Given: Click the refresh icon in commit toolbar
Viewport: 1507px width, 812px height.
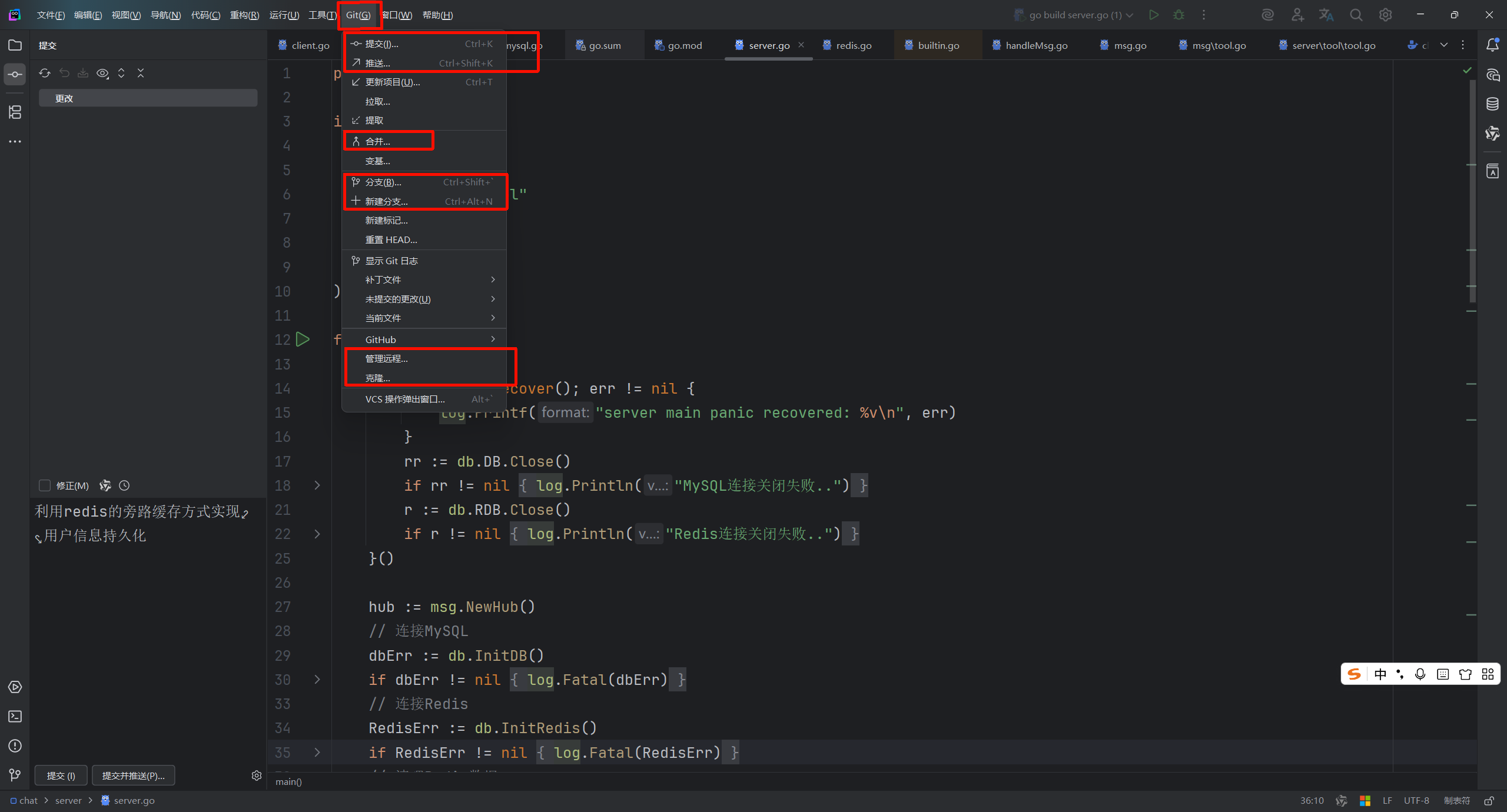Looking at the screenshot, I should tap(45, 73).
